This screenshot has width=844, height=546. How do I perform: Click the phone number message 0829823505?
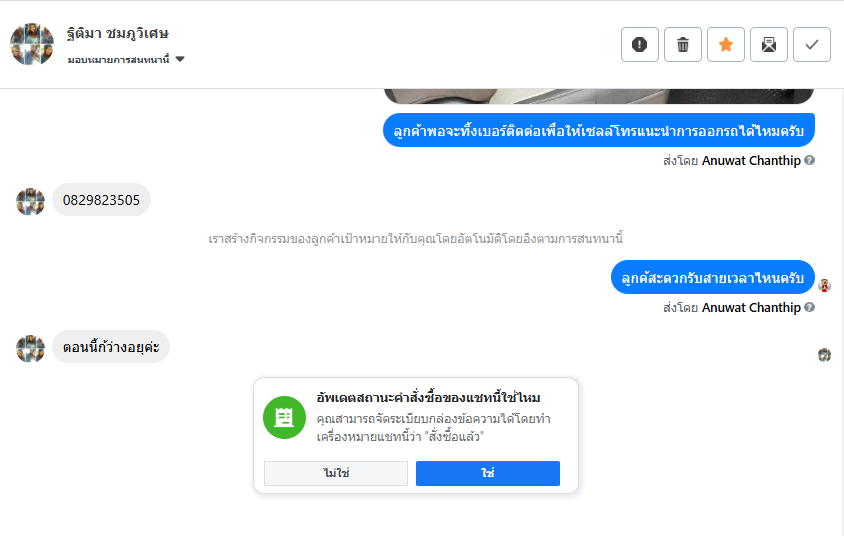tap(101, 200)
